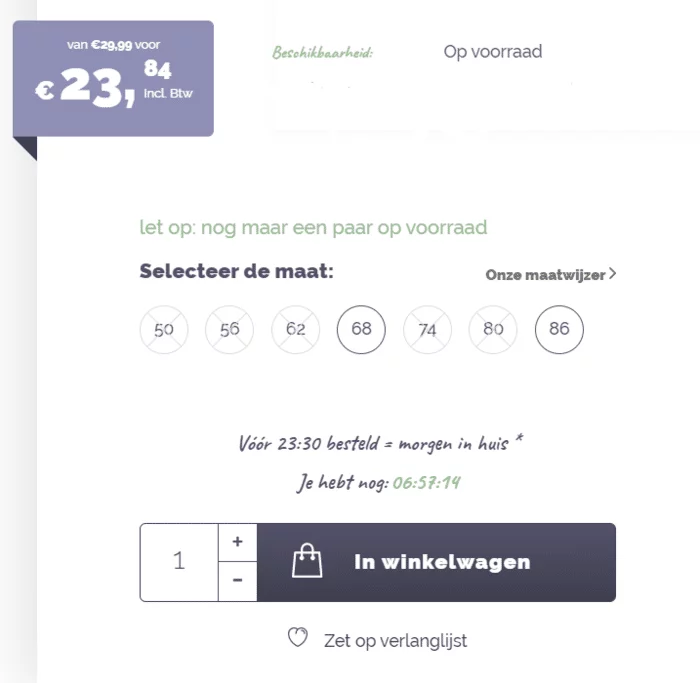The height and width of the screenshot is (683, 700).
Task: Click the shopping bag icon
Action: 307,562
